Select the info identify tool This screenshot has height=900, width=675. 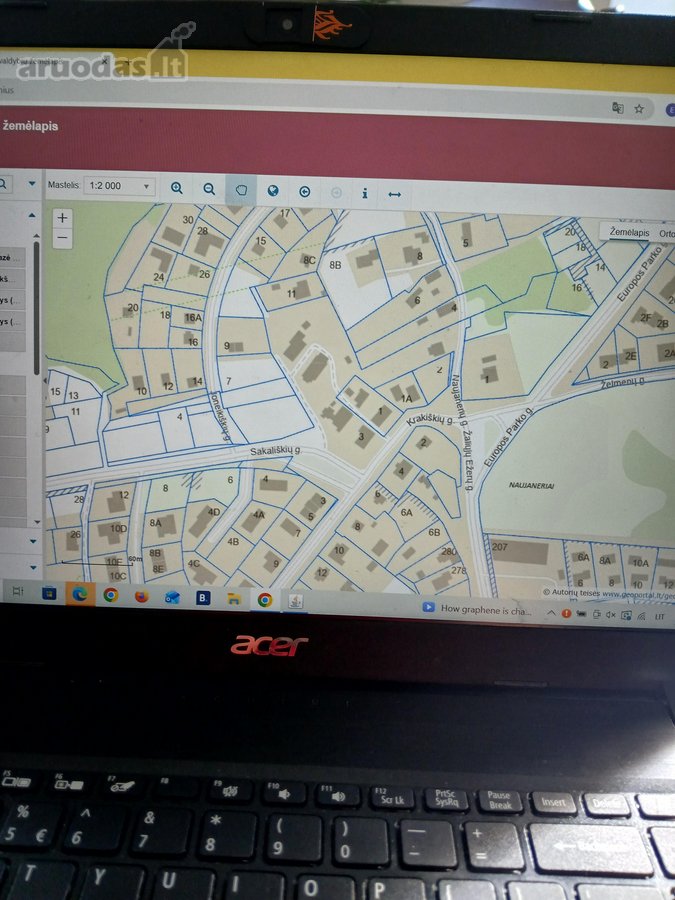364,193
